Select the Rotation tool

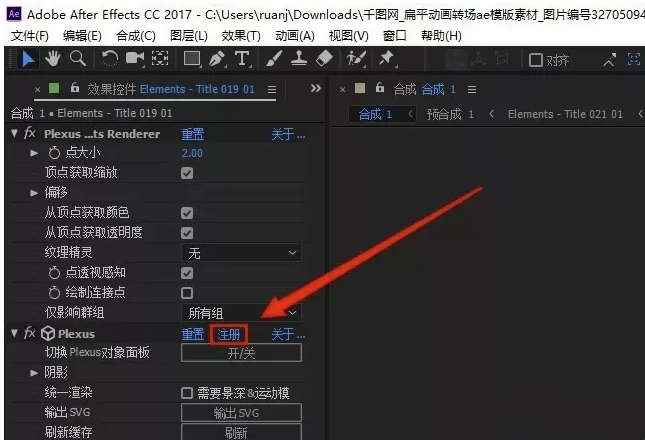click(109, 59)
